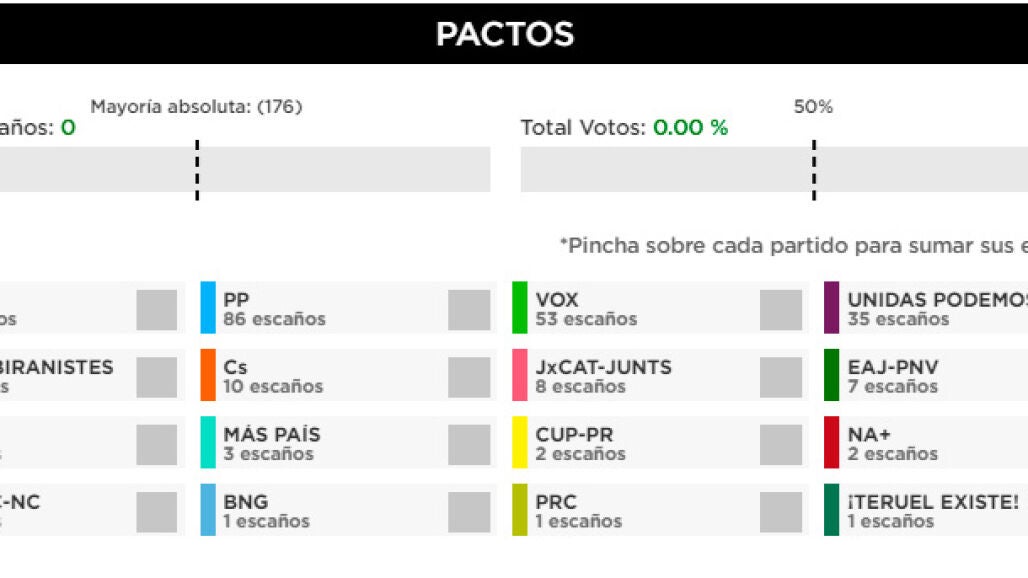Click the seats absolute majority progress bar
1028x578 pixels.
(245, 169)
